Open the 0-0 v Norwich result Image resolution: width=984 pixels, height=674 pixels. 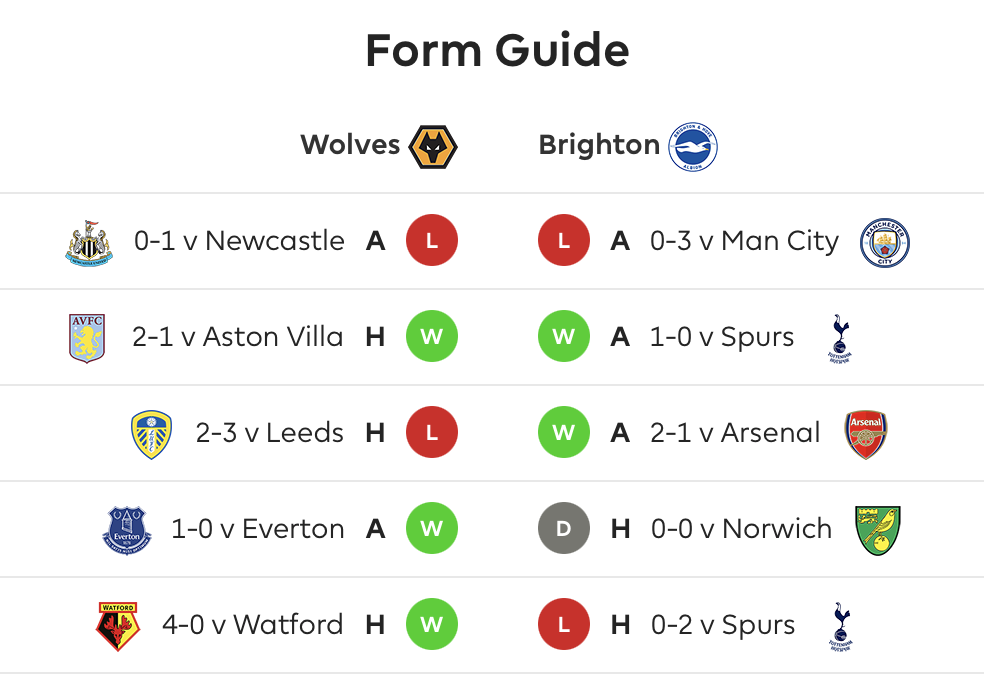(741, 529)
